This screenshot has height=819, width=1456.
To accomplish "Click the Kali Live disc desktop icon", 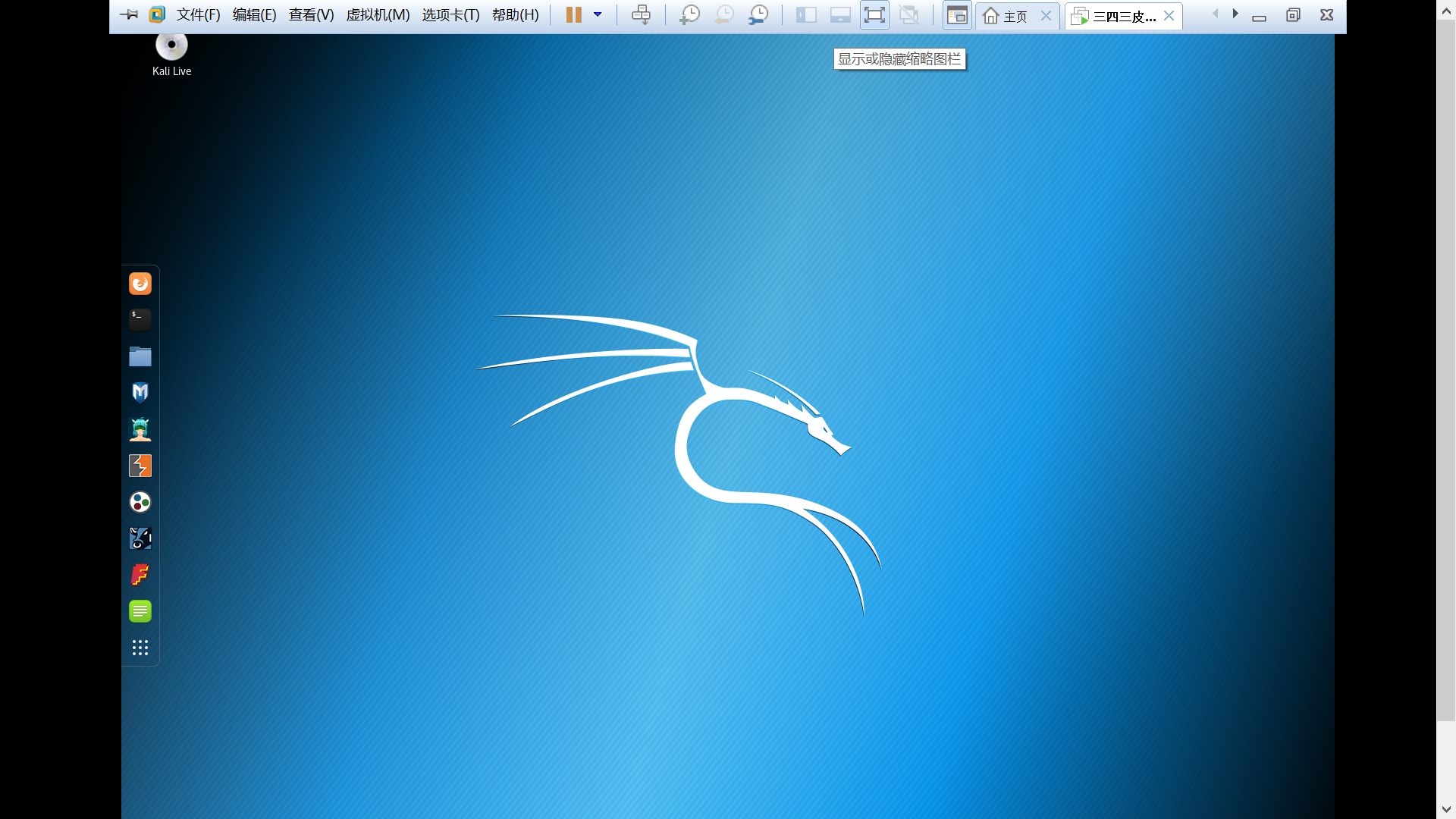I will pos(172,47).
